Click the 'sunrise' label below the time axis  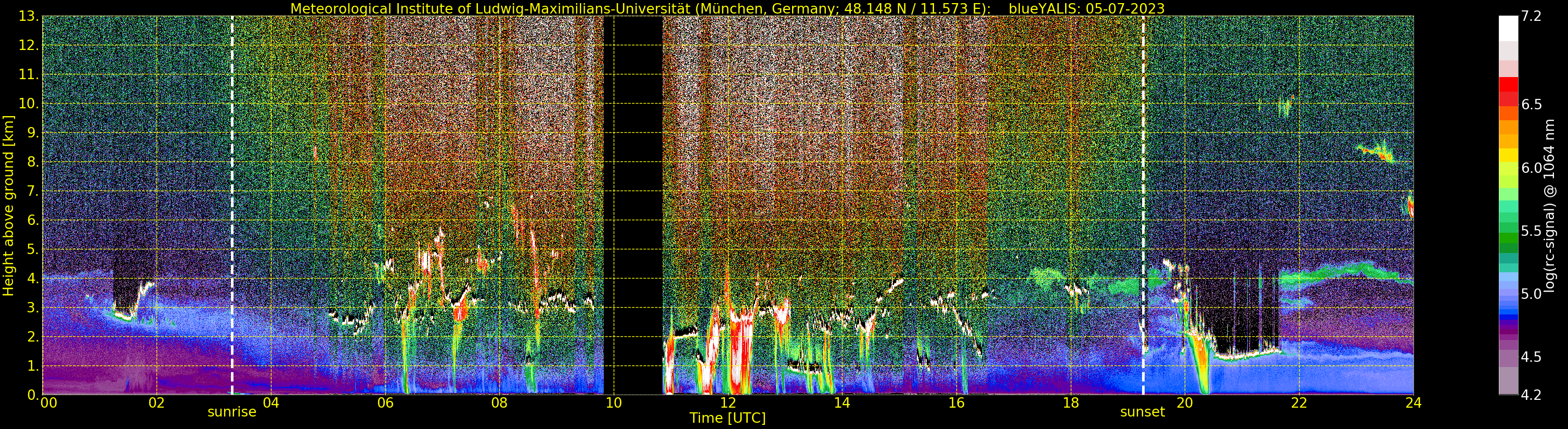[232, 412]
